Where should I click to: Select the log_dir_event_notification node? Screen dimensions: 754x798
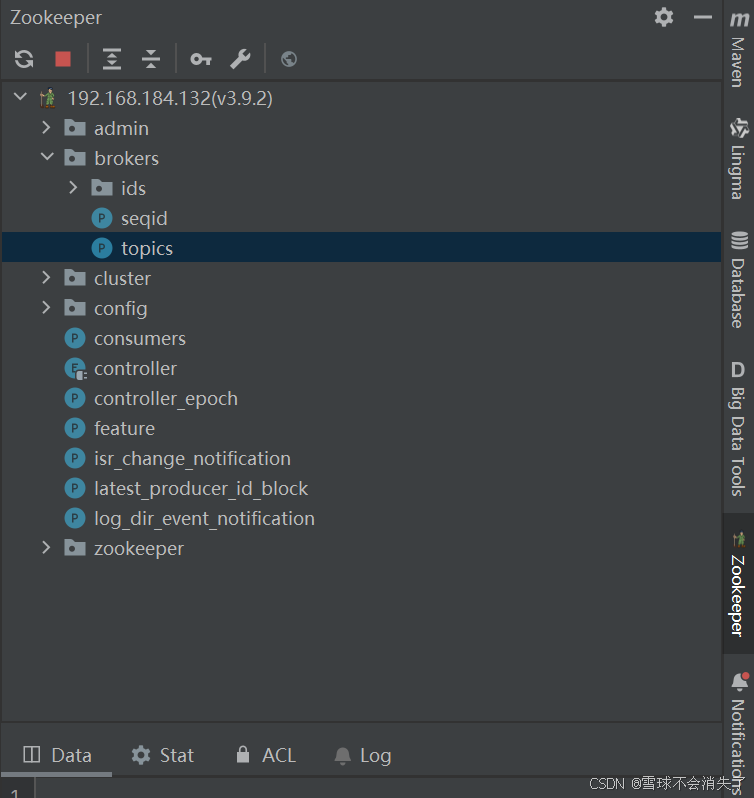(204, 519)
